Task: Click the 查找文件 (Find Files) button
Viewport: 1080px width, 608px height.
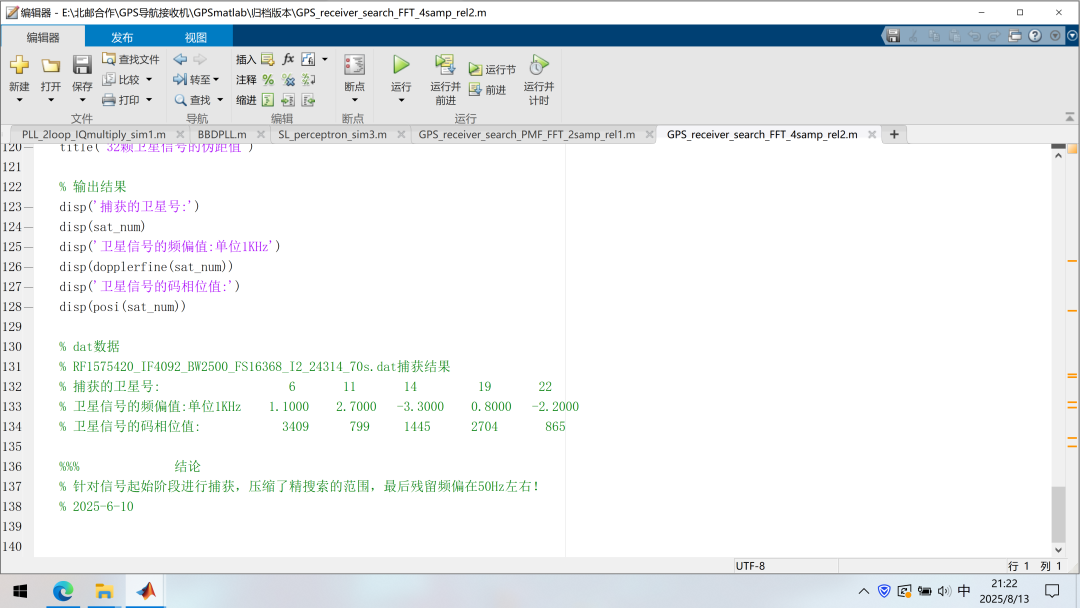Action: pyautogui.click(x=130, y=59)
